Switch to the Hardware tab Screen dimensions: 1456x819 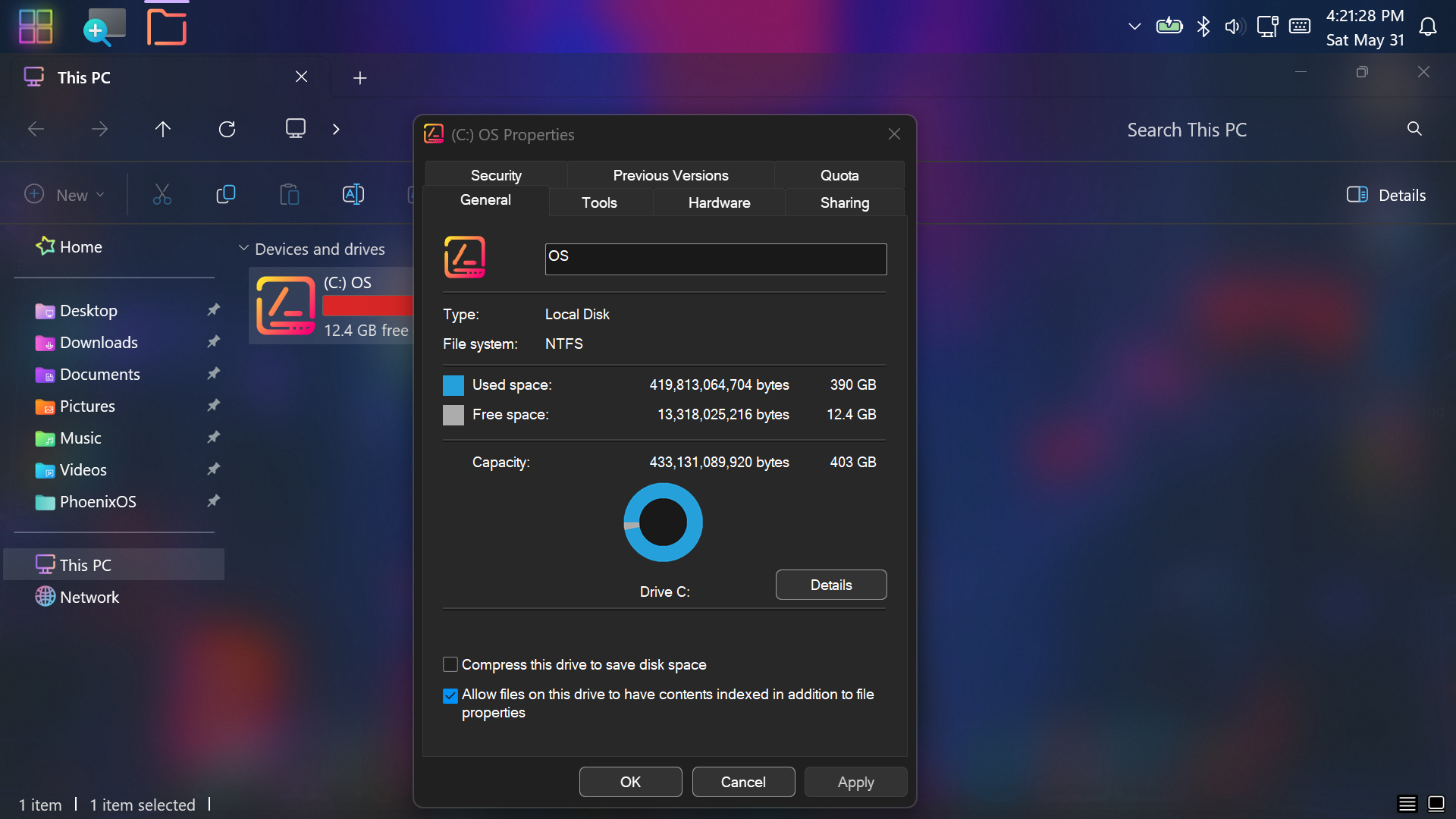(719, 202)
